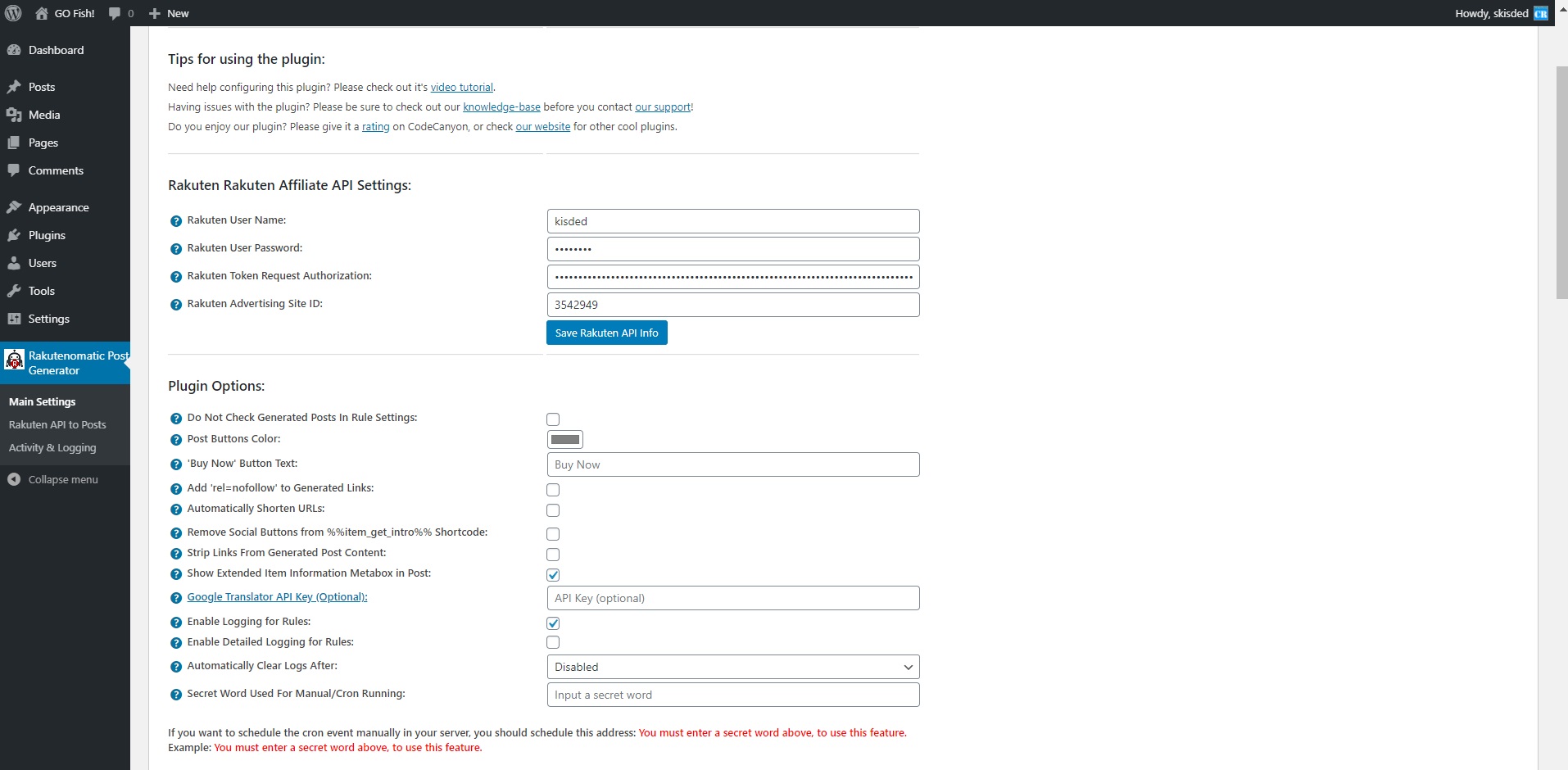Toggle Automatically Shorten URLs checkbox

pos(553,510)
